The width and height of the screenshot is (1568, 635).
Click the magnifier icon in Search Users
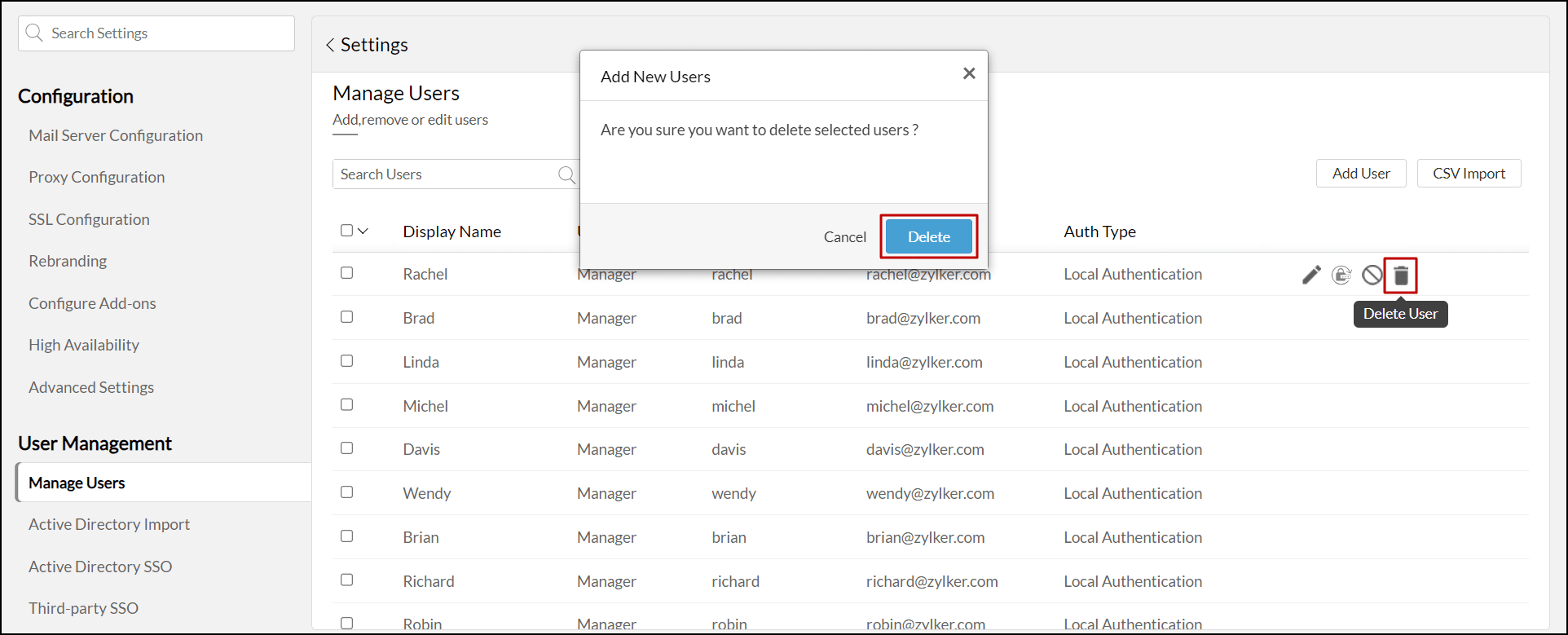coord(566,174)
